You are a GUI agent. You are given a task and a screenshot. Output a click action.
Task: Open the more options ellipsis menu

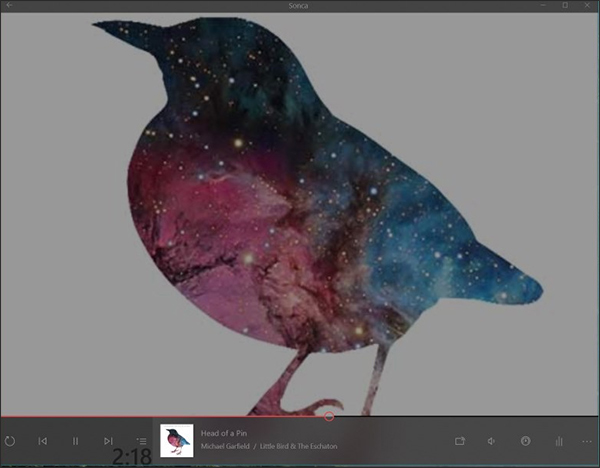coord(587,441)
